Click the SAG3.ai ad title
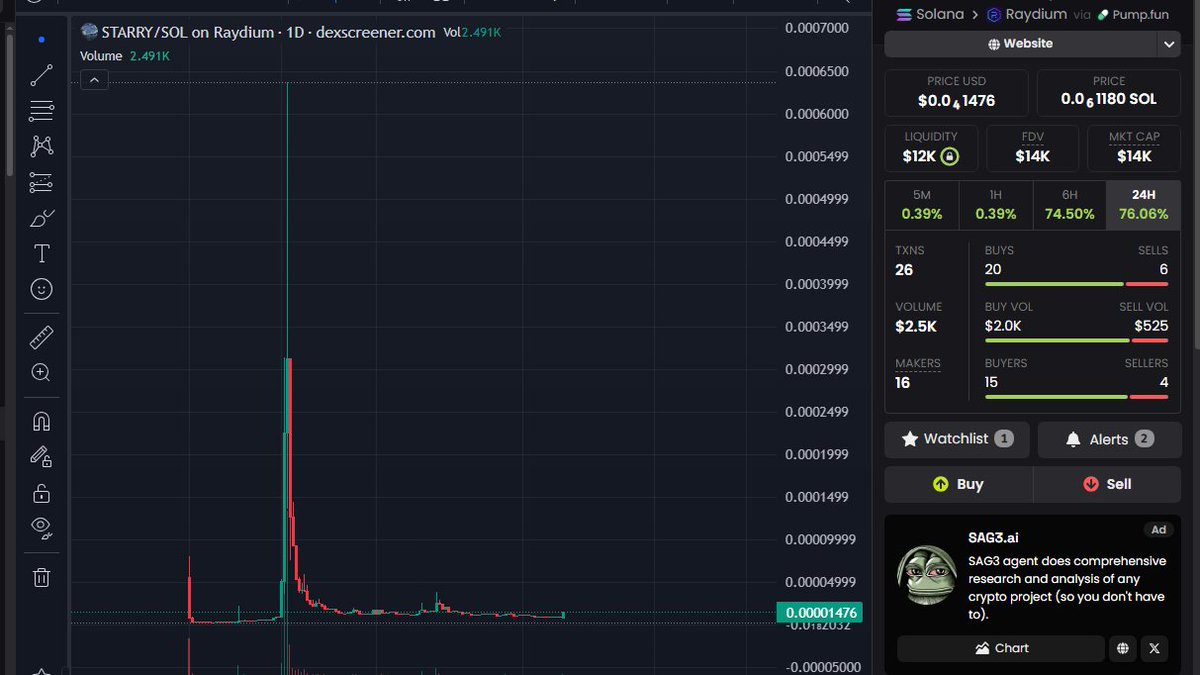The height and width of the screenshot is (675, 1200). (993, 538)
